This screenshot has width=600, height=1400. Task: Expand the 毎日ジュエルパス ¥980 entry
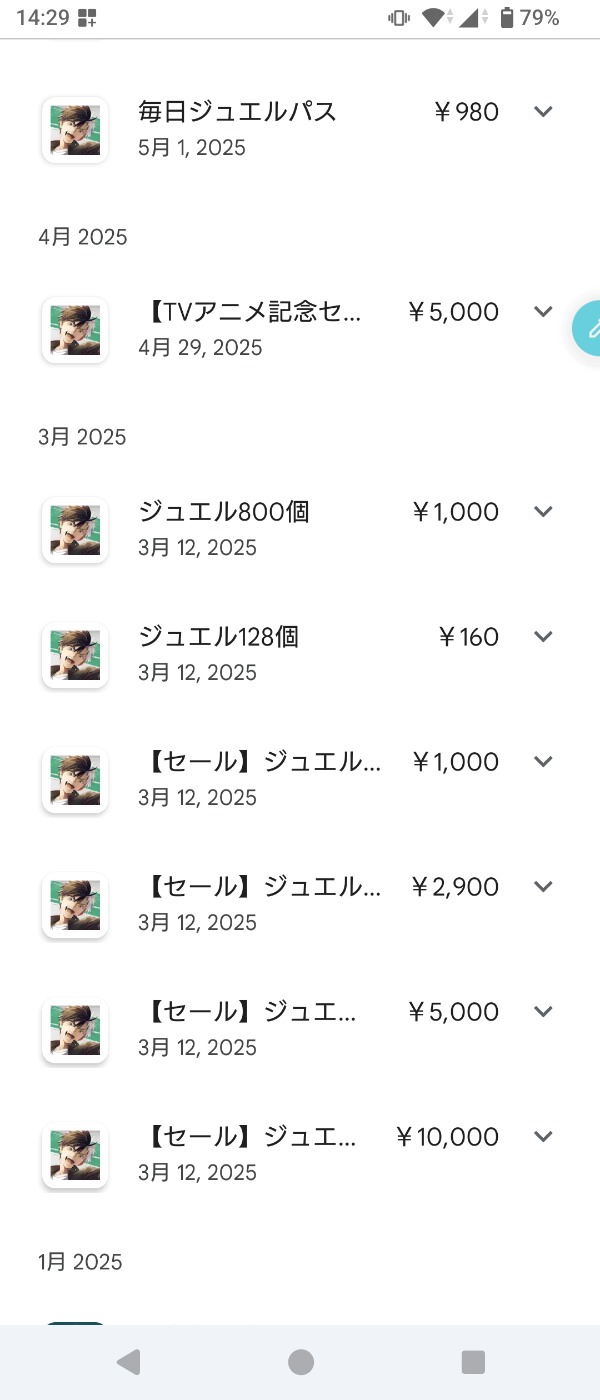[543, 111]
